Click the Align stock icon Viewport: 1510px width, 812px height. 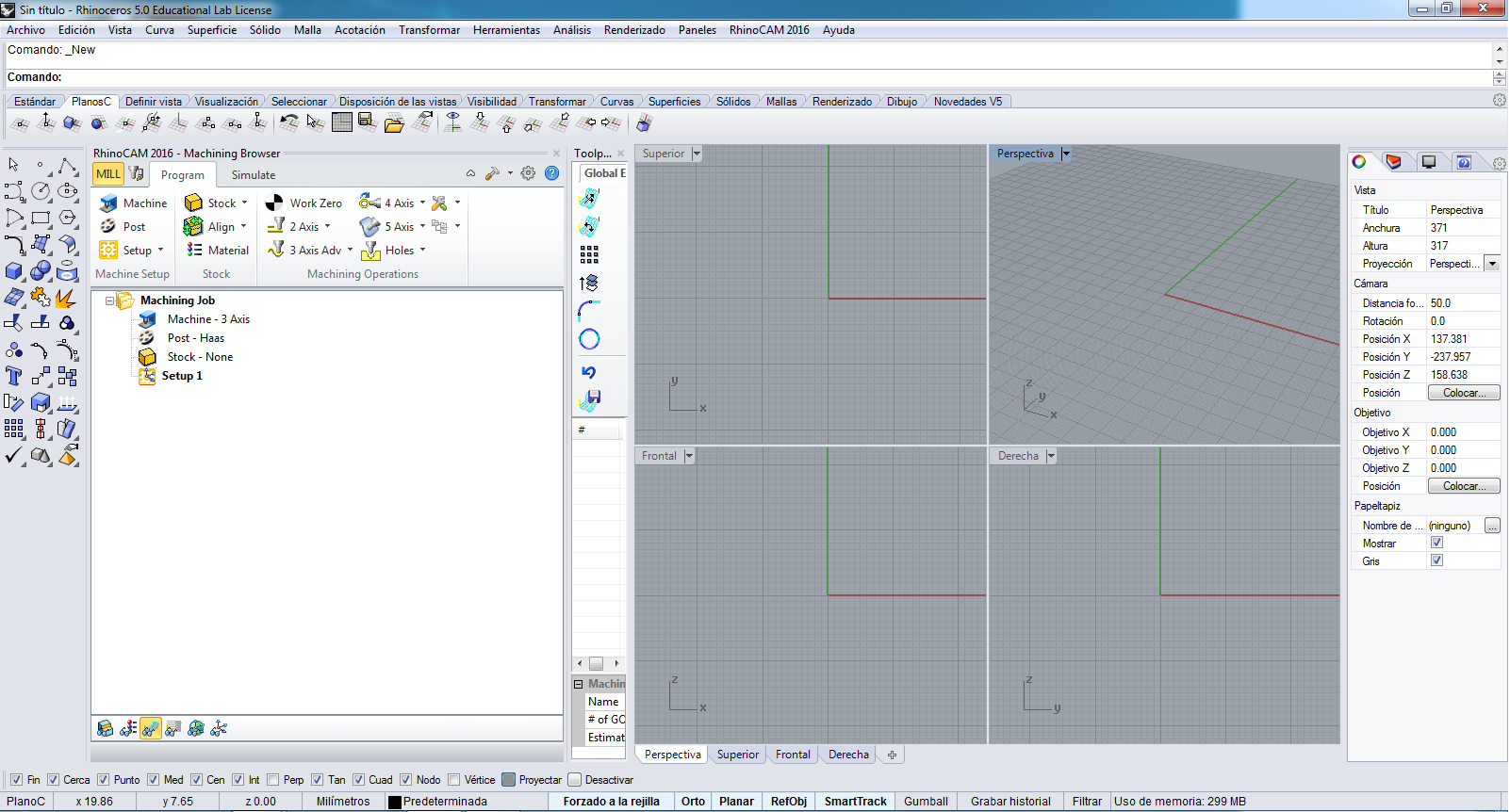pos(193,227)
